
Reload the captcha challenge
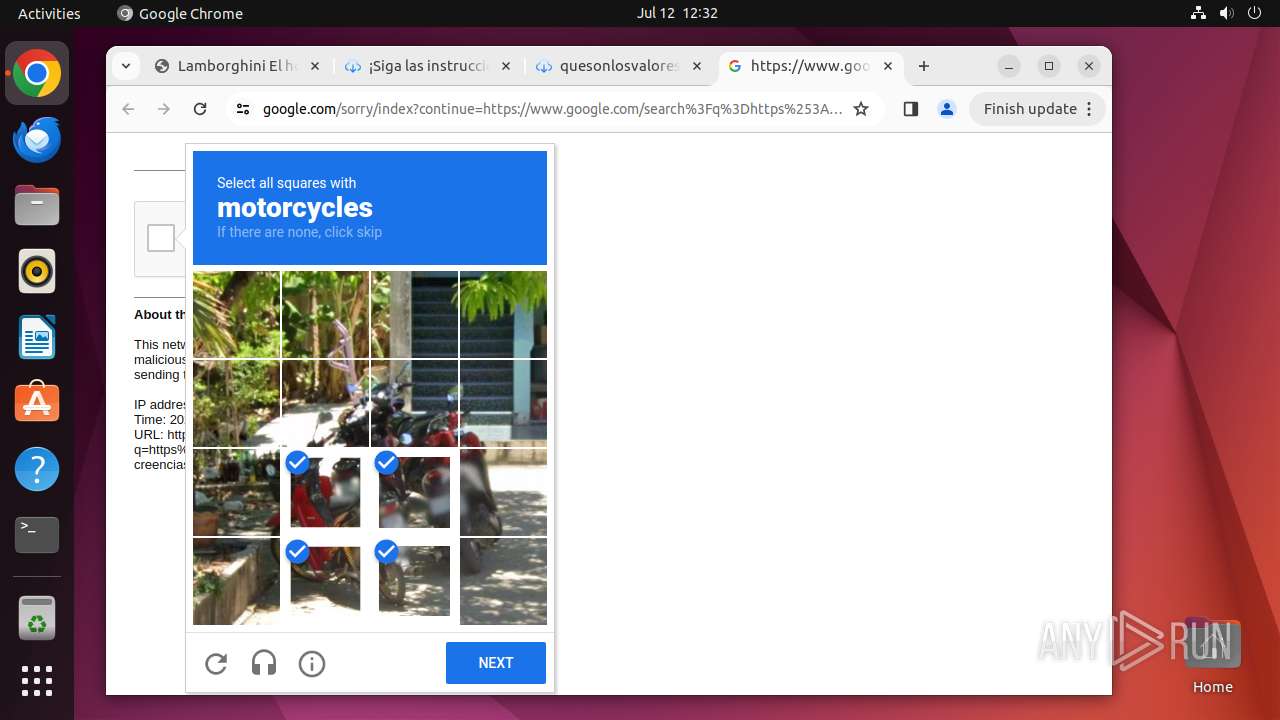(x=216, y=663)
